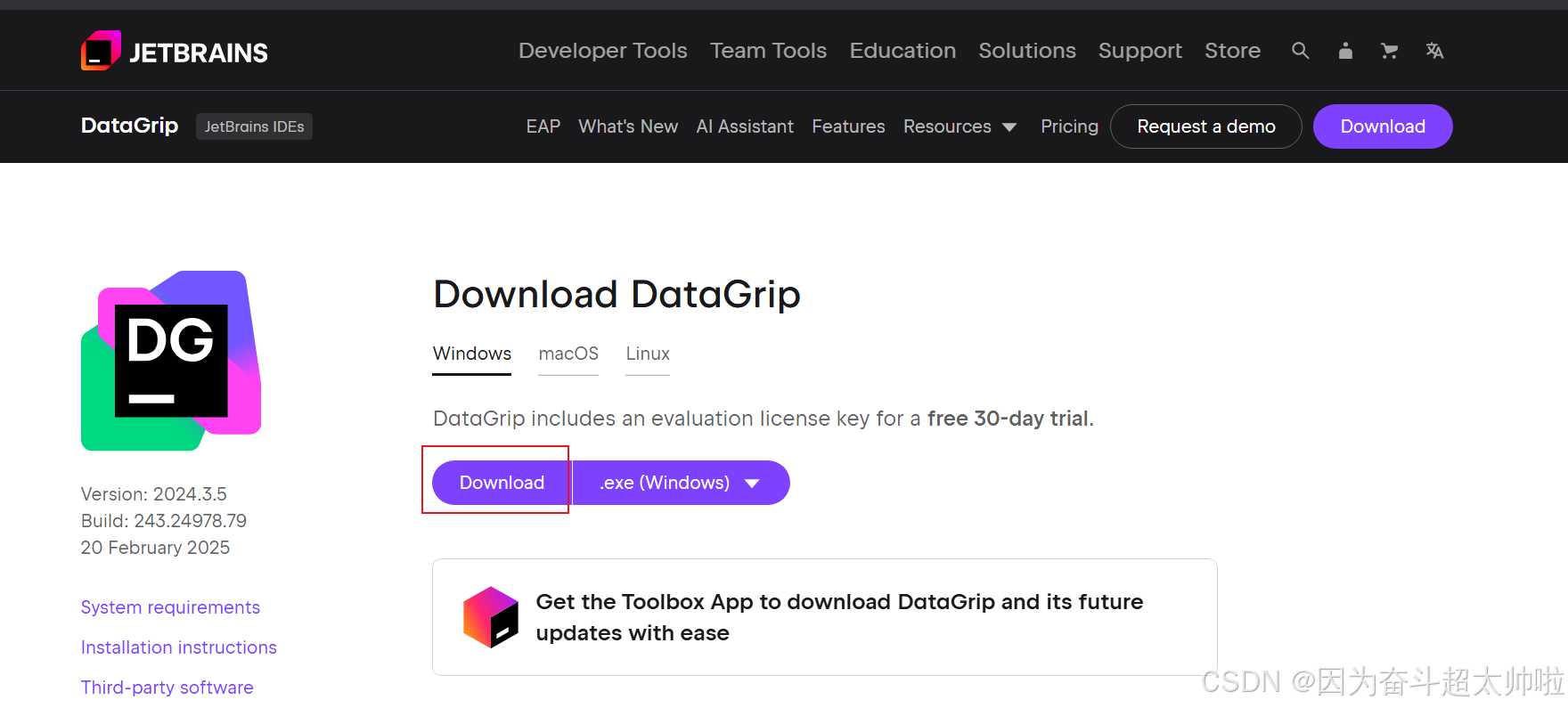This screenshot has width=1568, height=708.
Task: Click the 'Build: 243.24978.79' text
Action: point(164,521)
